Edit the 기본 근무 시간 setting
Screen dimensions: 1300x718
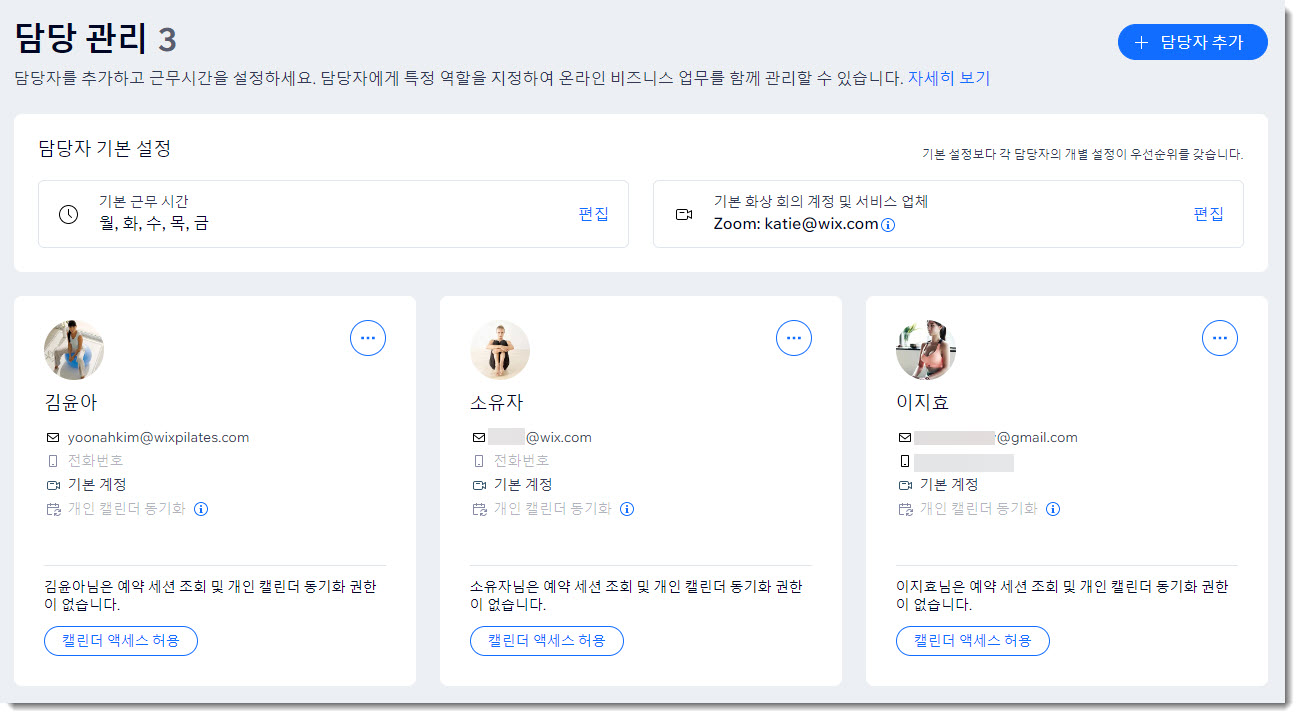(x=593, y=214)
